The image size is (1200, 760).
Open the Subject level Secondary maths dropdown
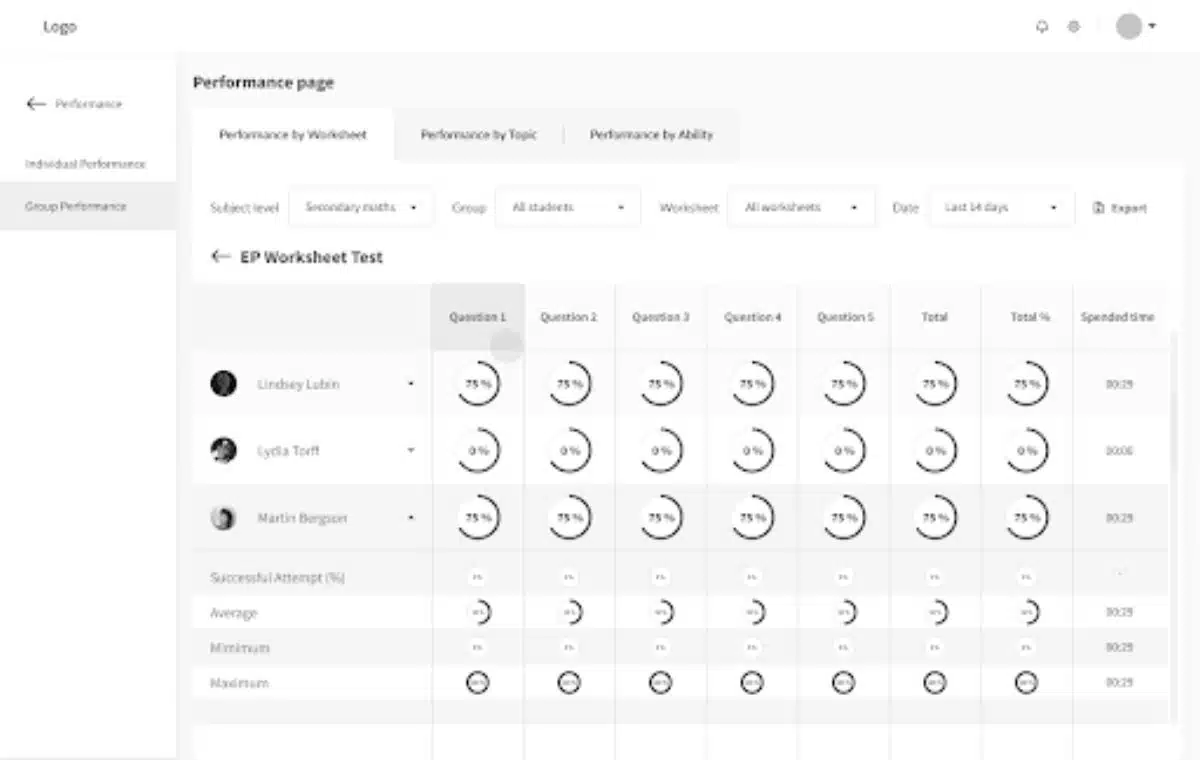pyautogui.click(x=361, y=208)
